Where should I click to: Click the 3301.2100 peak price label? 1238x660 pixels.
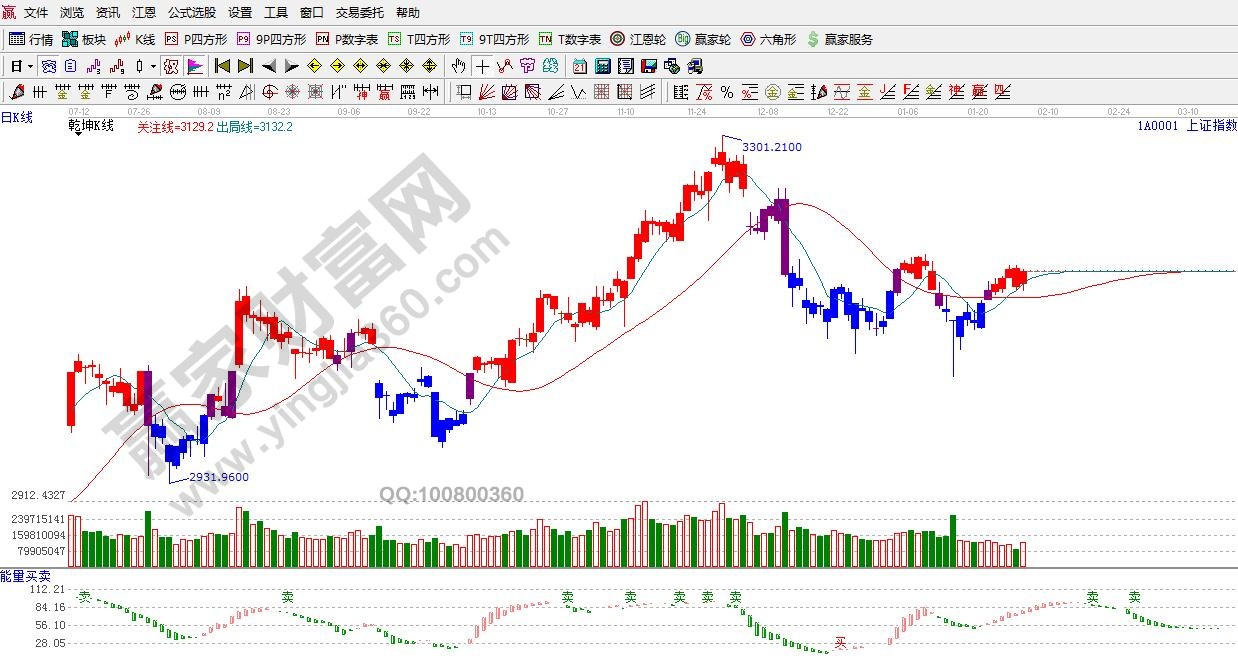[772, 147]
